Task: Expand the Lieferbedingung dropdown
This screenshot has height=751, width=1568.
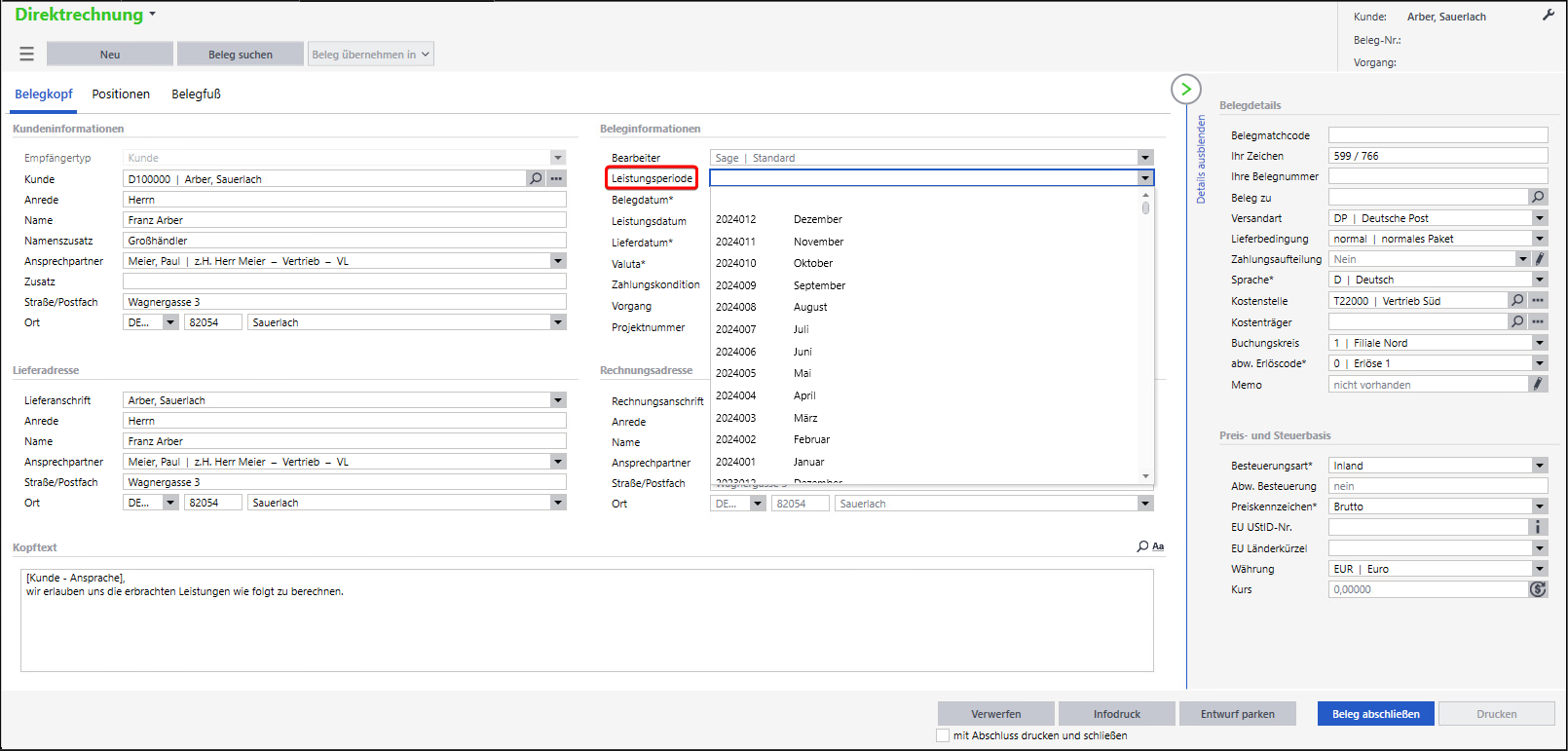Action: click(1540, 239)
